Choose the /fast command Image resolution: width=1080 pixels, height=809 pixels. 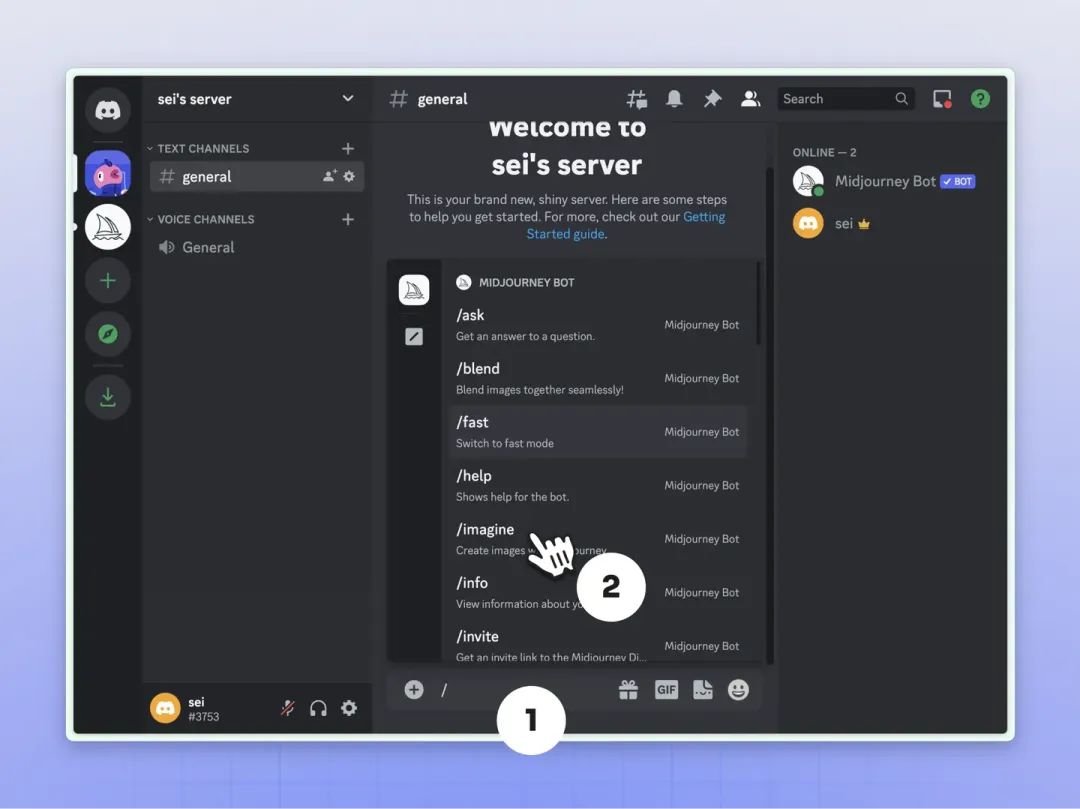tap(597, 432)
